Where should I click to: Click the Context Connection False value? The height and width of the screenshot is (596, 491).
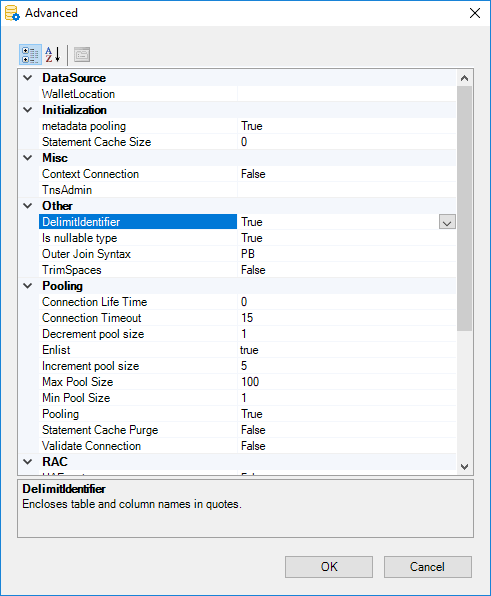[x=347, y=174]
